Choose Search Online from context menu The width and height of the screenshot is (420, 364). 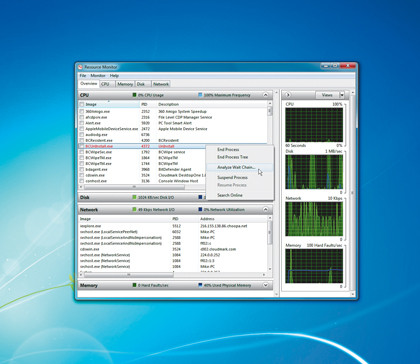point(230,195)
